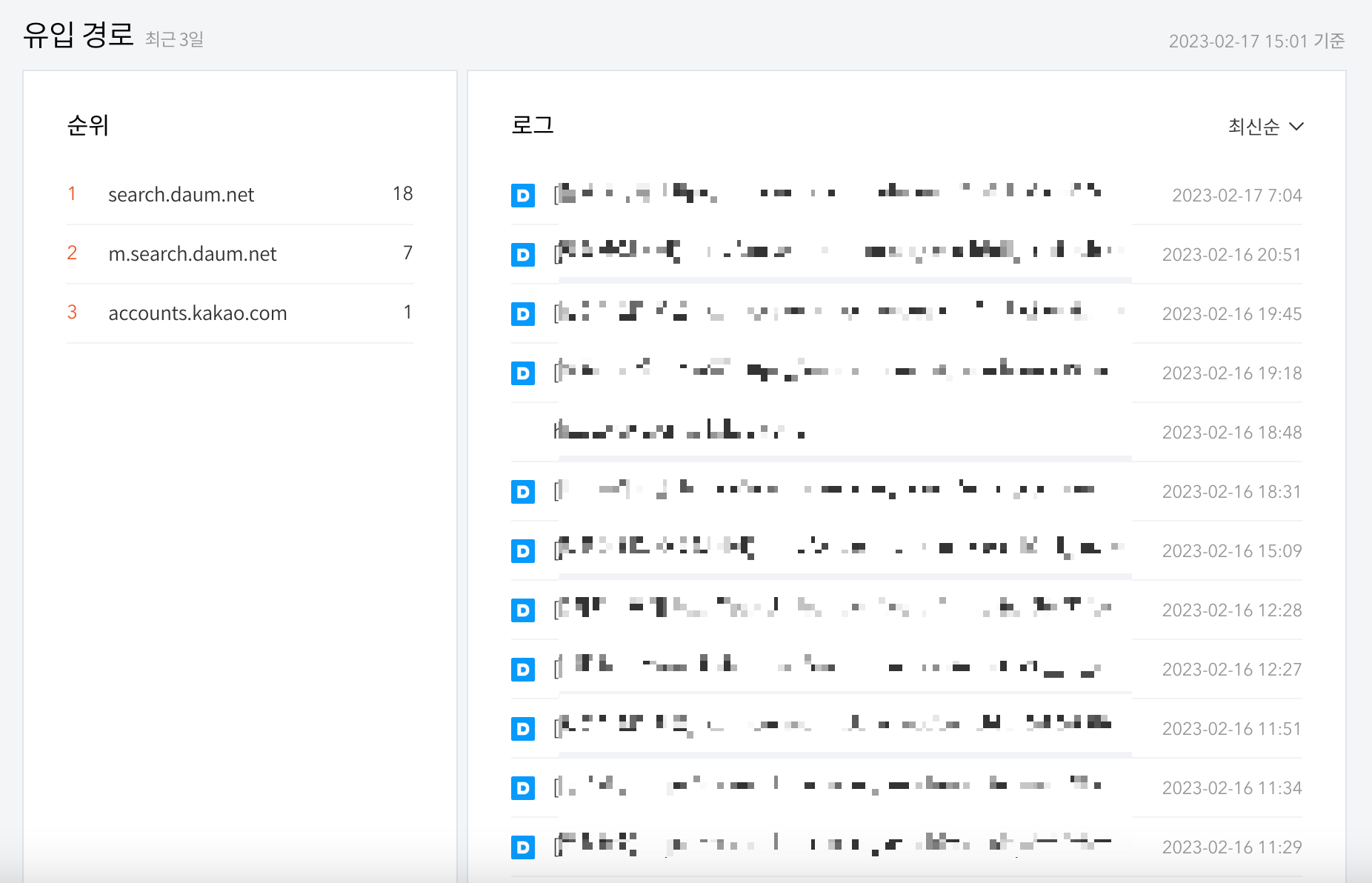
Task: Click the Daum icon for 2023-02-16 12:27 log
Action: point(523,670)
